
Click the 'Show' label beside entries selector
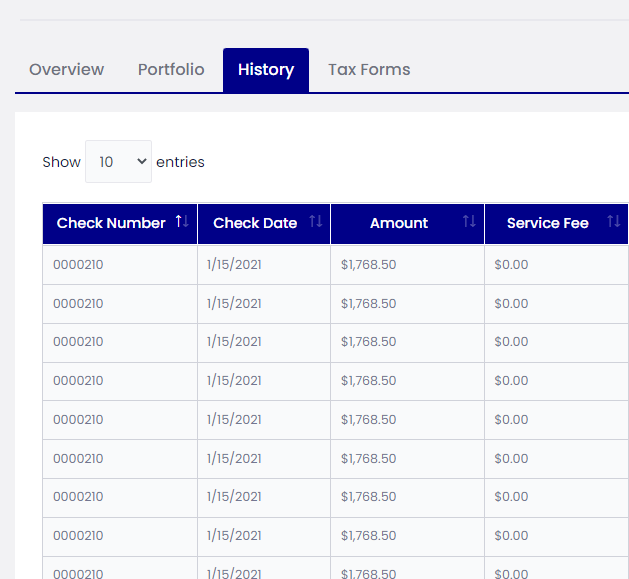[x=61, y=162]
